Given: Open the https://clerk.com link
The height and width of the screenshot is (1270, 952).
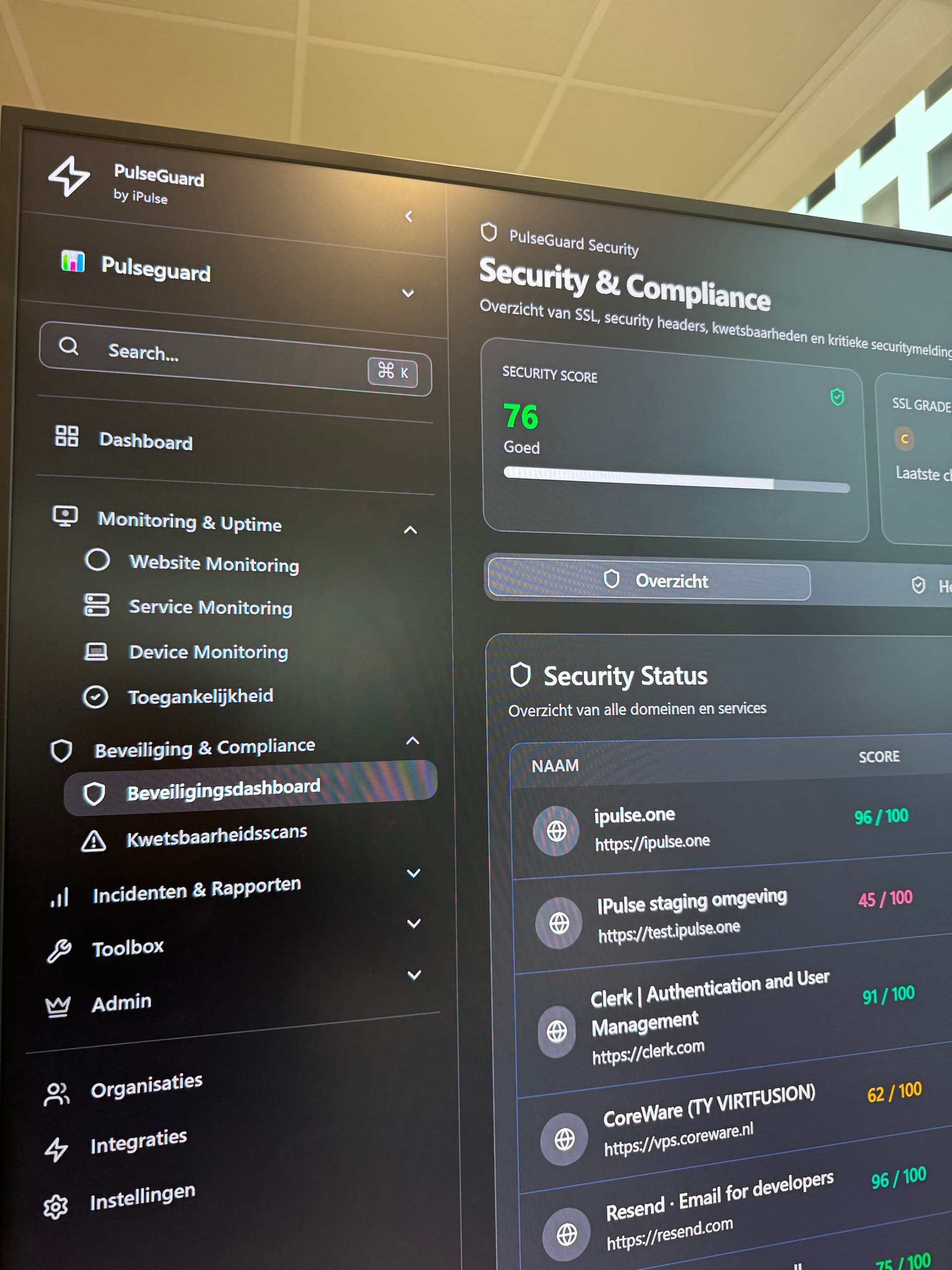Looking at the screenshot, I should pyautogui.click(x=648, y=1052).
